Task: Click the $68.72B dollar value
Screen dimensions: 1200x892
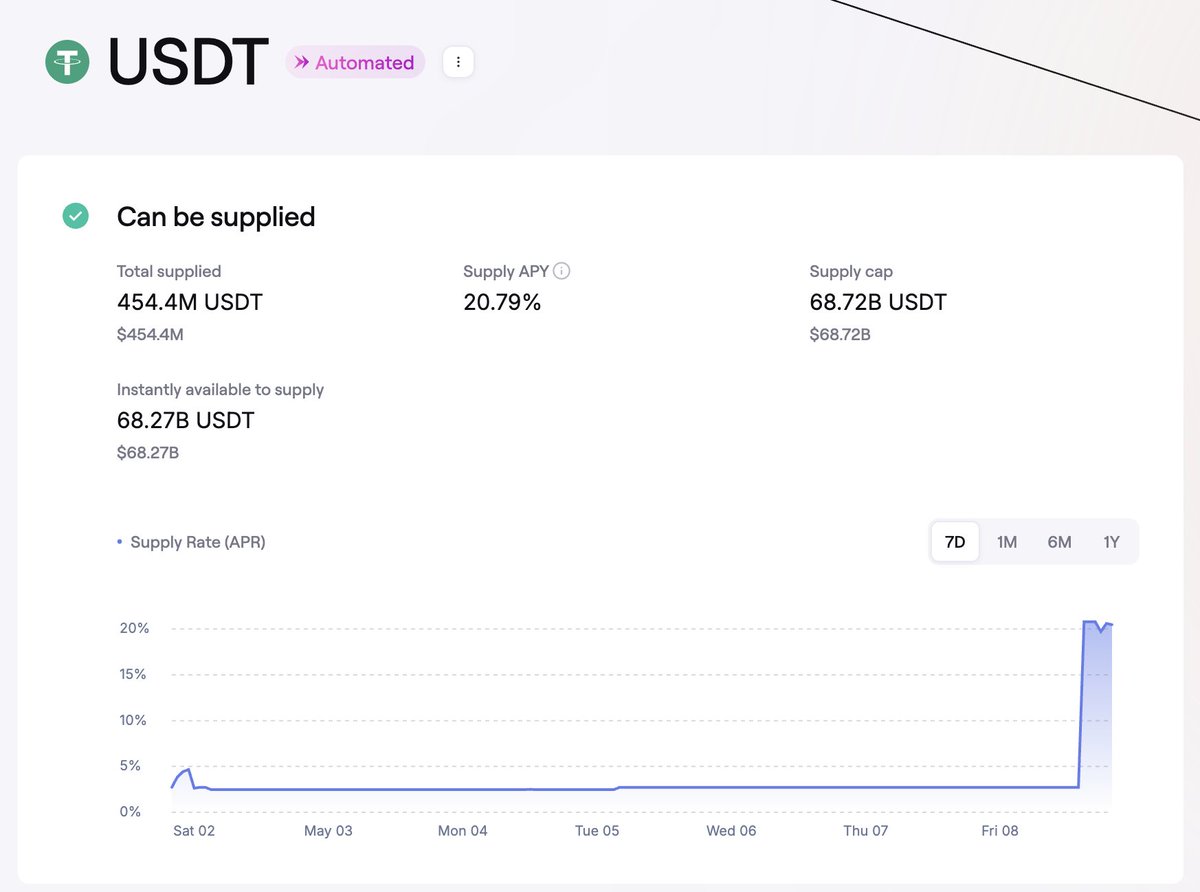Action: [x=840, y=334]
